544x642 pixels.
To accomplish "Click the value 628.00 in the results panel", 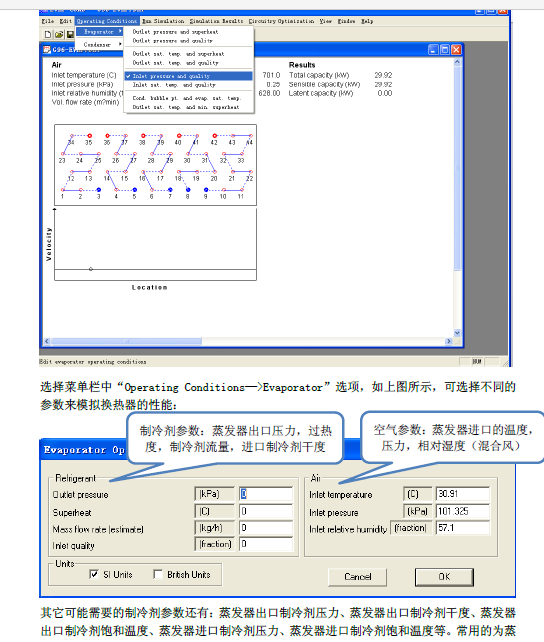I will click(269, 93).
